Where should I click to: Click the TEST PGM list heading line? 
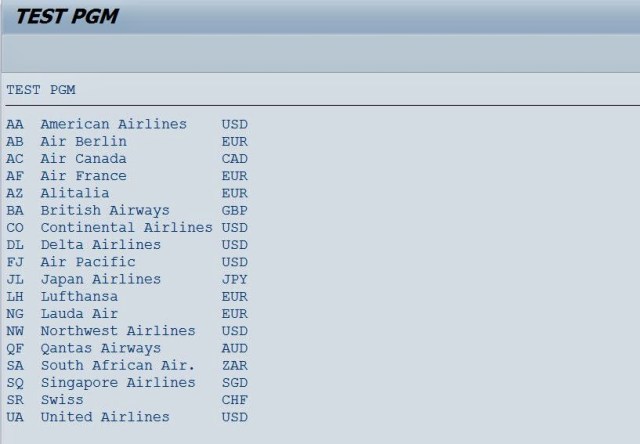41,90
